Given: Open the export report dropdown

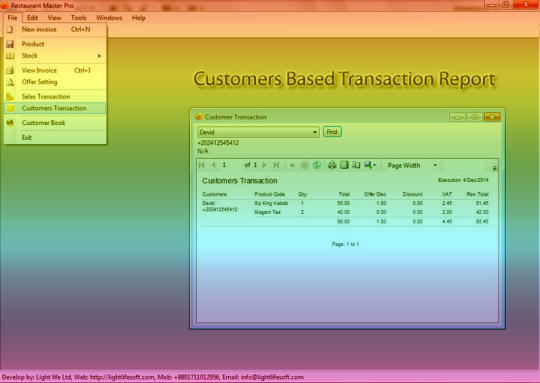Looking at the screenshot, I should coord(370,165).
